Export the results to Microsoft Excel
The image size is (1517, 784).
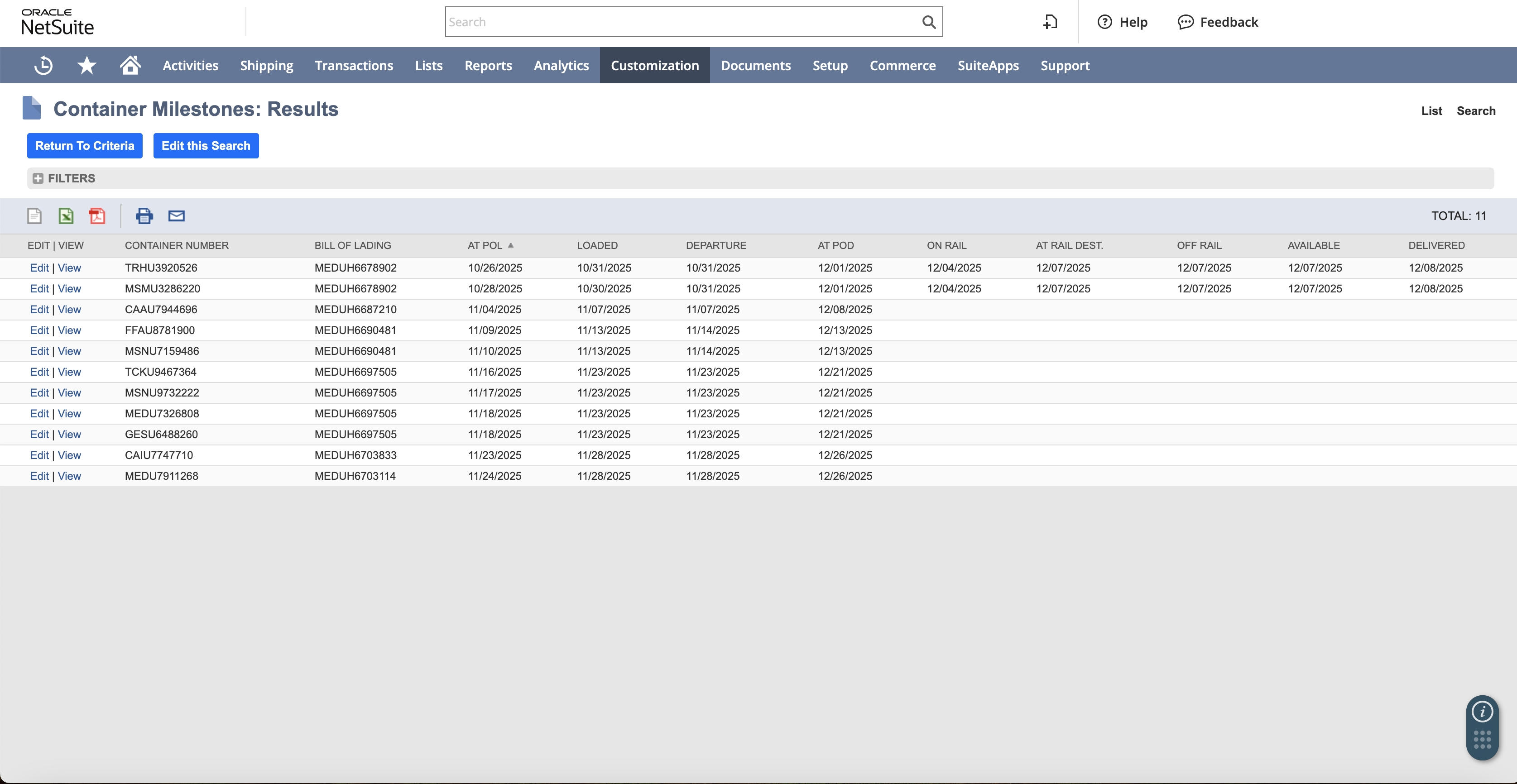click(x=66, y=216)
